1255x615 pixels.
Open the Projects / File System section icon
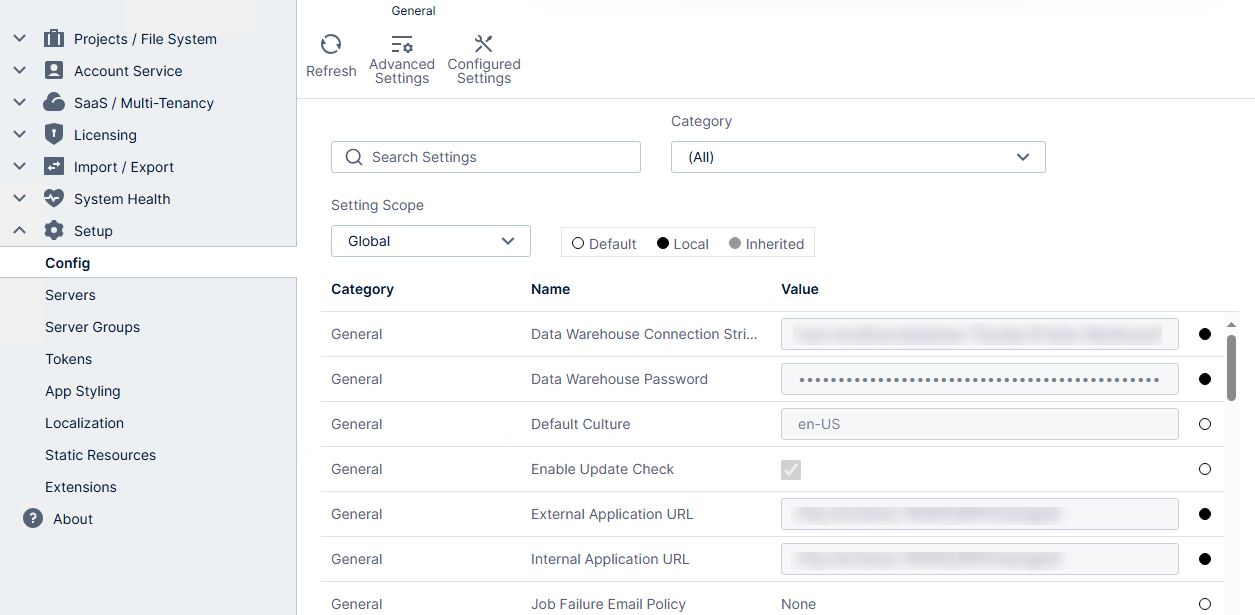pyautogui.click(x=54, y=38)
